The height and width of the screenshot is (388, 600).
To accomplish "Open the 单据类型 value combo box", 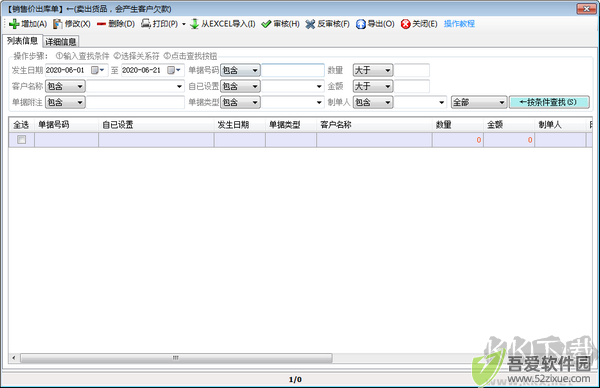I will point(293,102).
